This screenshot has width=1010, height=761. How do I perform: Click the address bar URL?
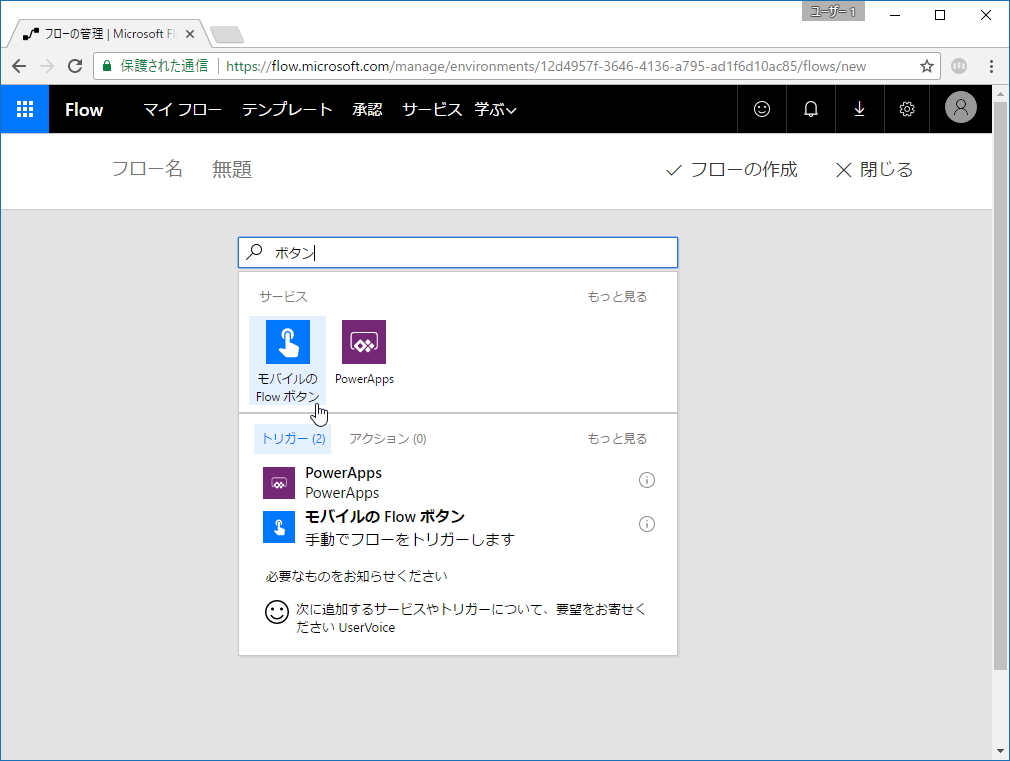coord(546,66)
